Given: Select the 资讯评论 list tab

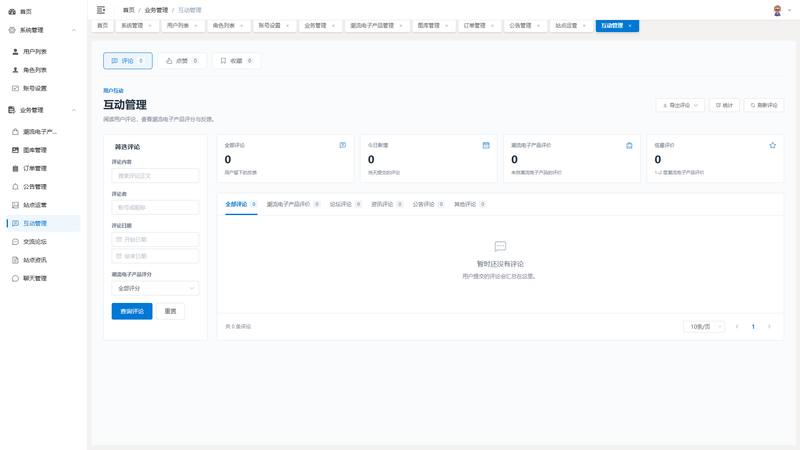Looking at the screenshot, I should [387, 204].
